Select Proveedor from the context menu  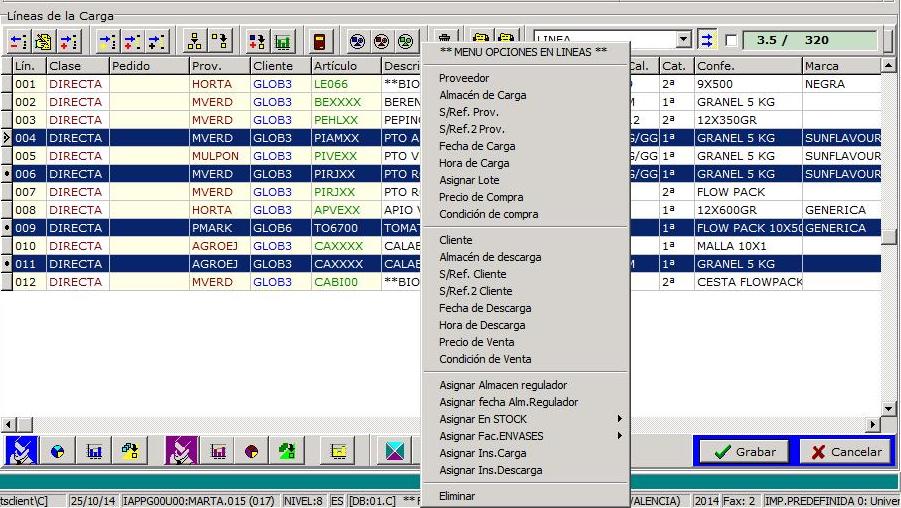464,78
